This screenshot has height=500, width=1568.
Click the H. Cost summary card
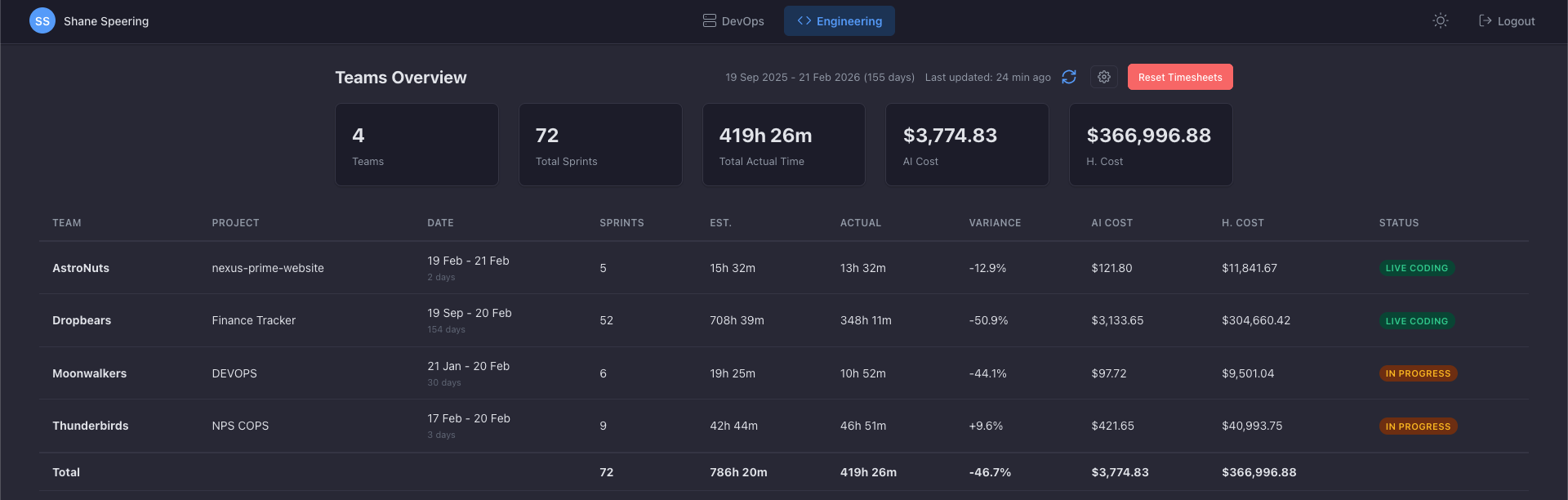[1151, 145]
